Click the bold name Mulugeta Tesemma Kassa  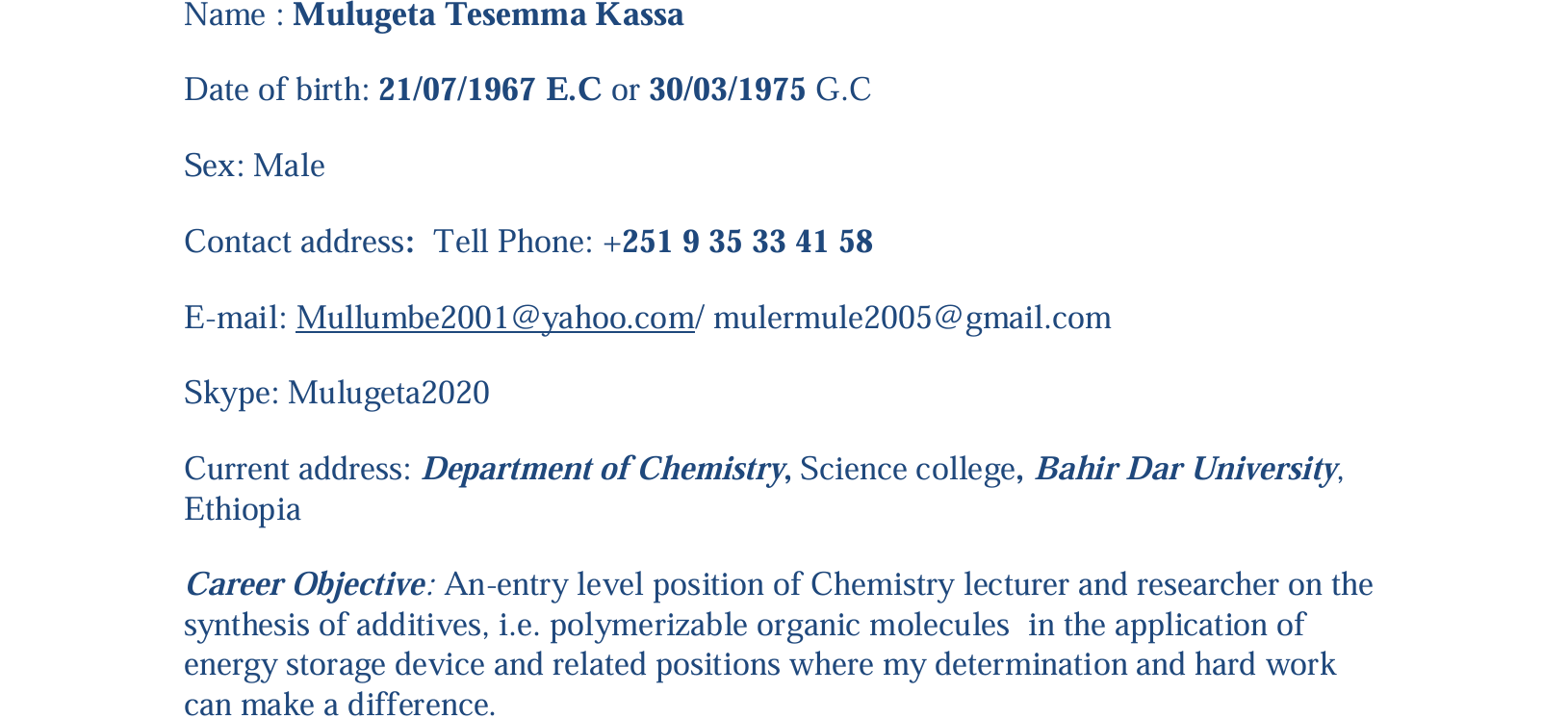coord(488,15)
